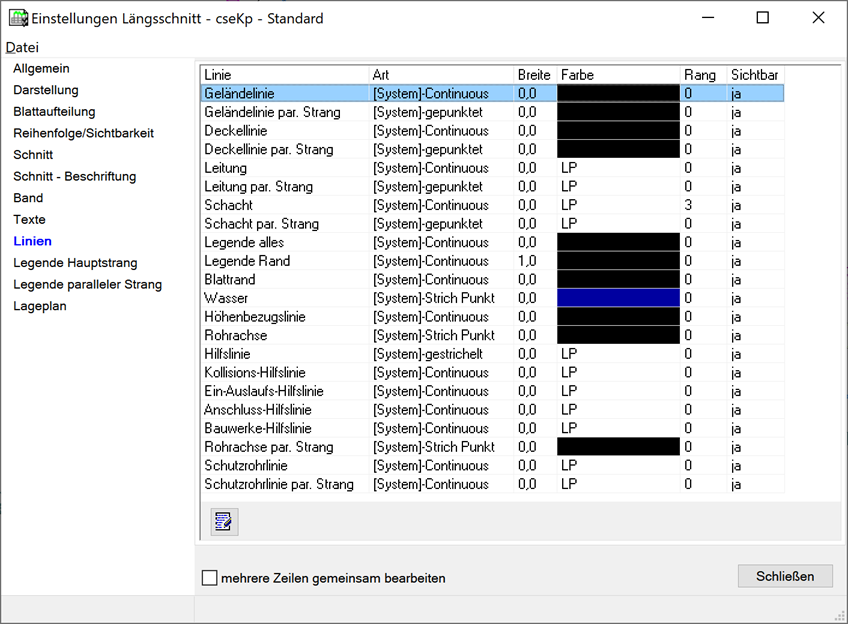
Task: Switch to Darstellung settings page
Action: 46,90
